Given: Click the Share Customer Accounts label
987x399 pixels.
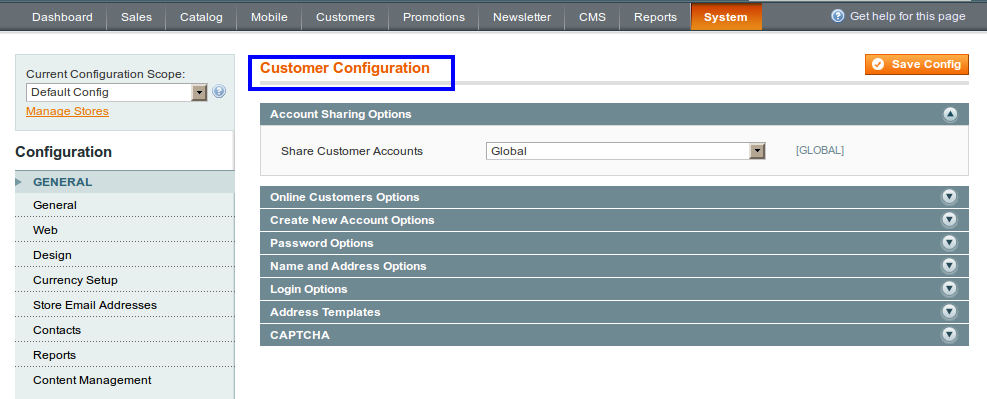Looking at the screenshot, I should 352,151.
